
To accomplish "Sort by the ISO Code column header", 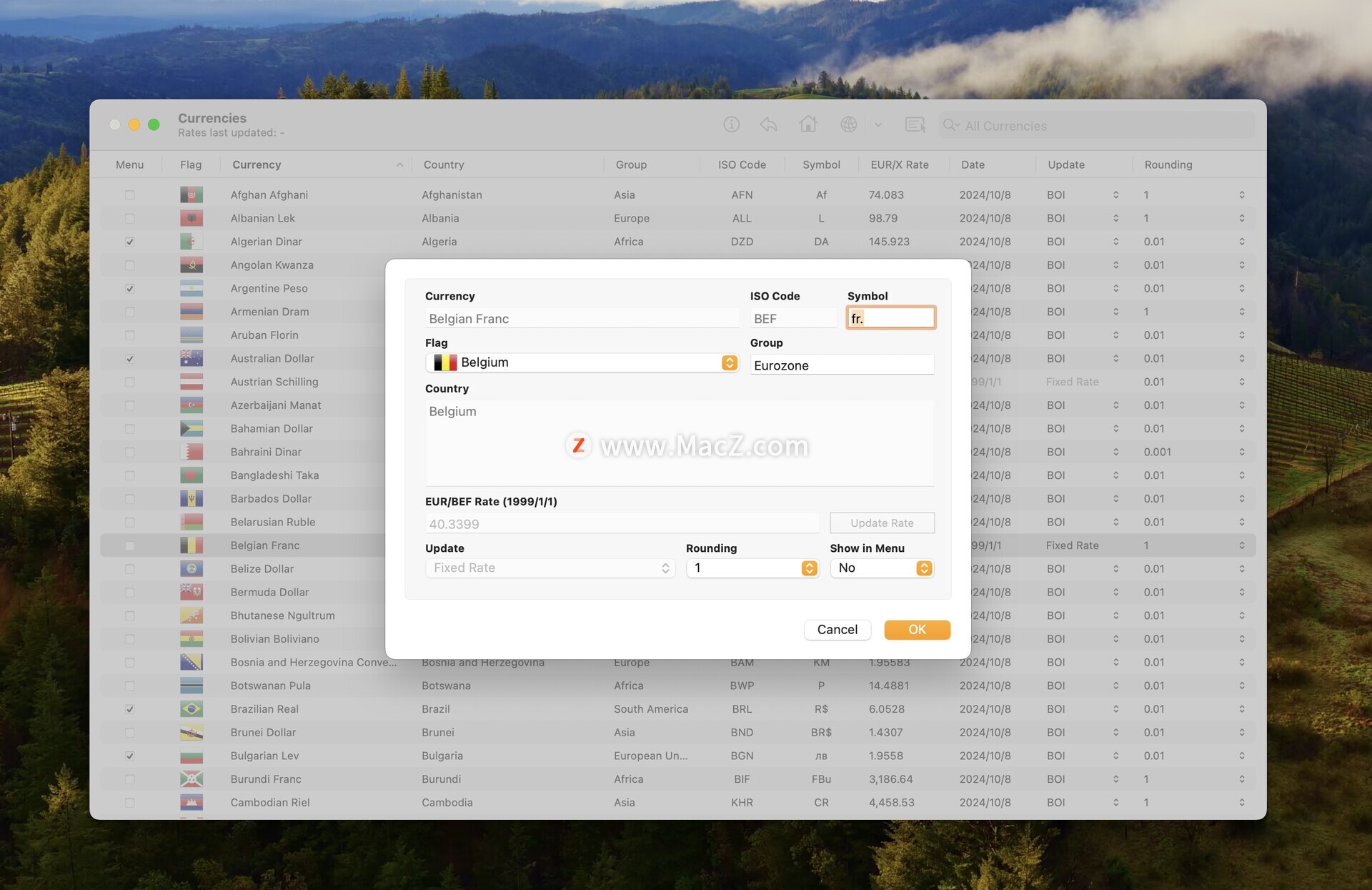I will coord(742,164).
